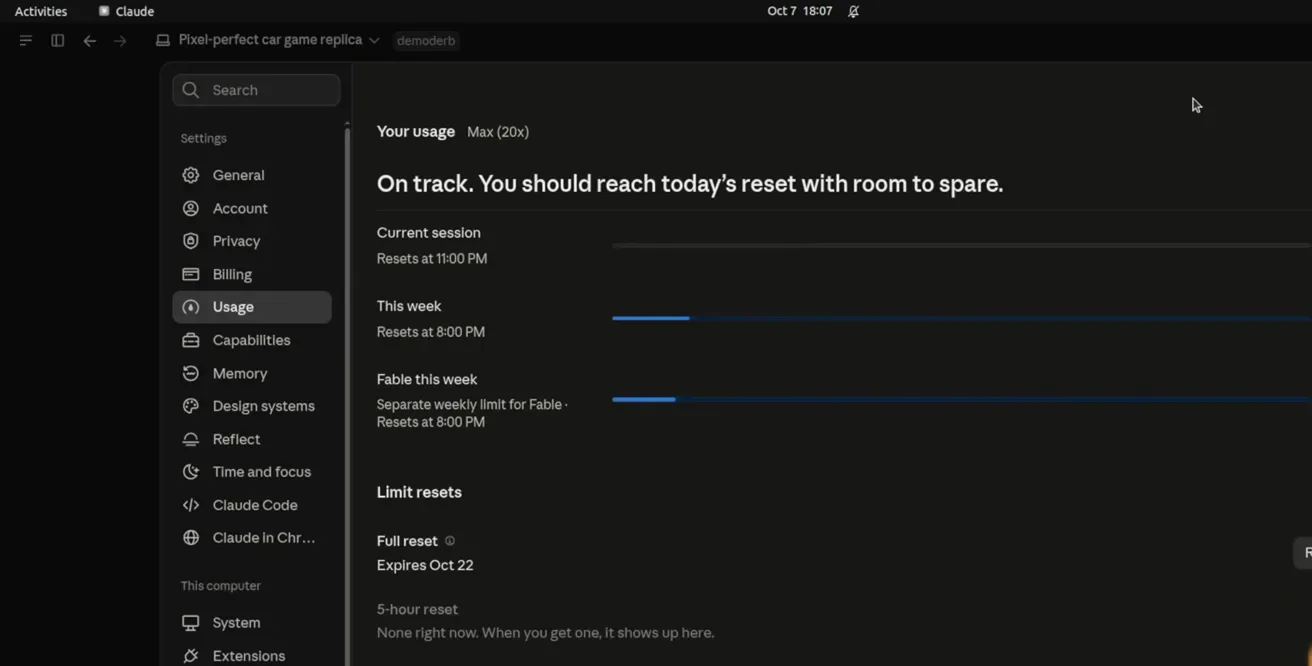
Task: Click the 'Resets at 11:00 PM' text
Action: pos(432,259)
